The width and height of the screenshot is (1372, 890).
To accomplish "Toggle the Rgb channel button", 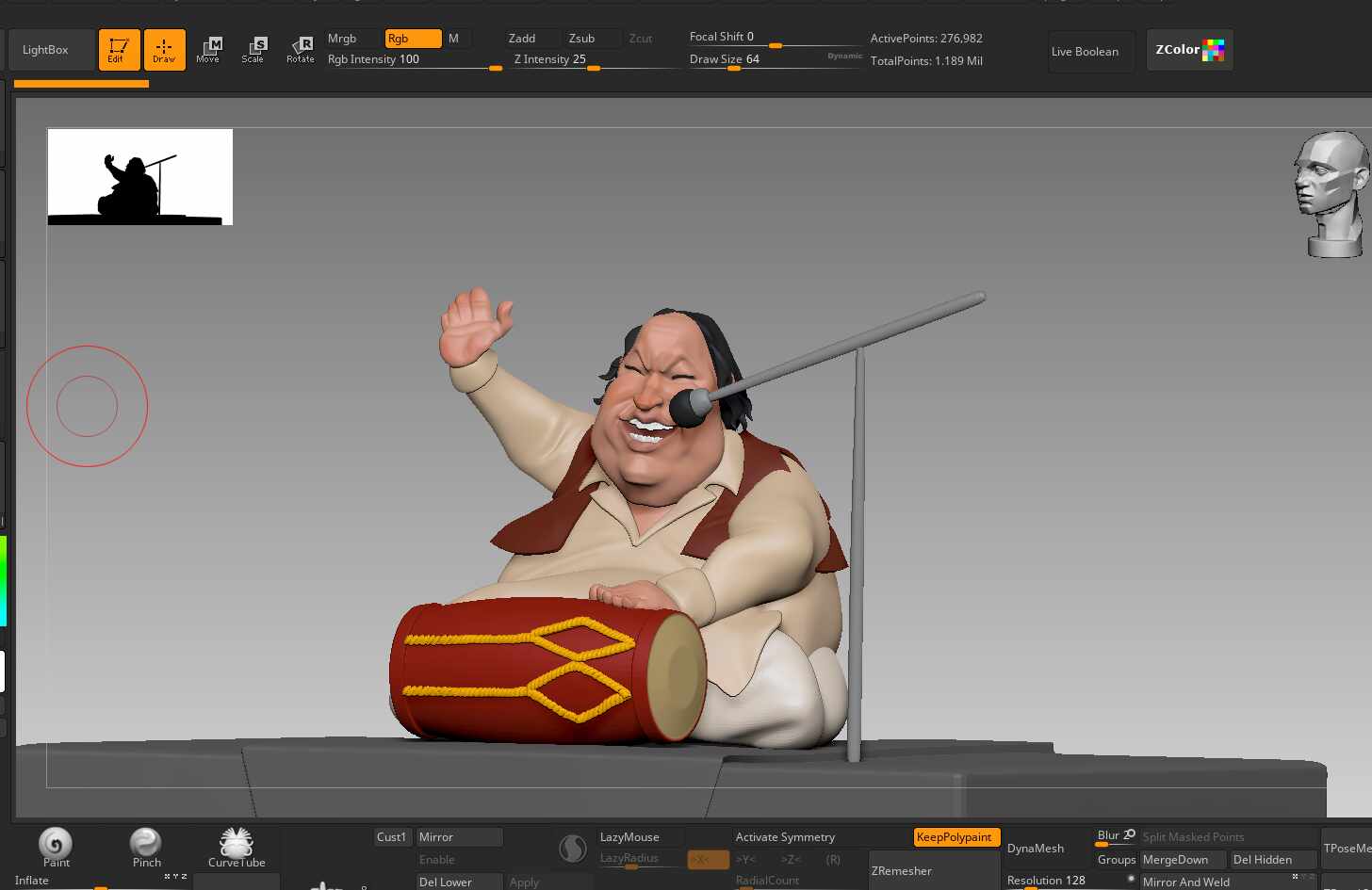I will pyautogui.click(x=413, y=39).
